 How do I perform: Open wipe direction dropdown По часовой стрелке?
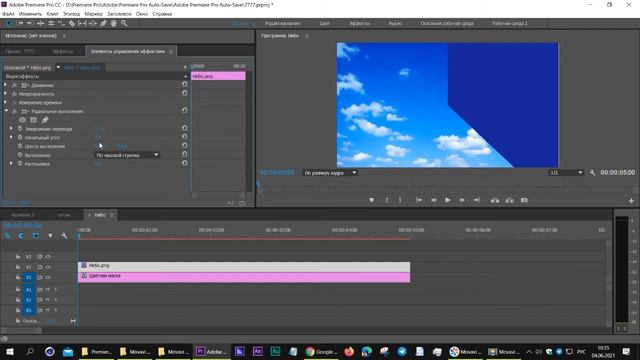coord(127,155)
